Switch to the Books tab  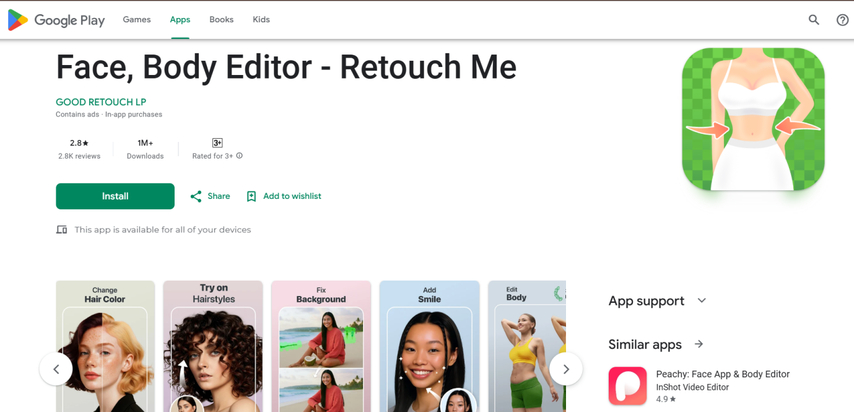tap(221, 20)
